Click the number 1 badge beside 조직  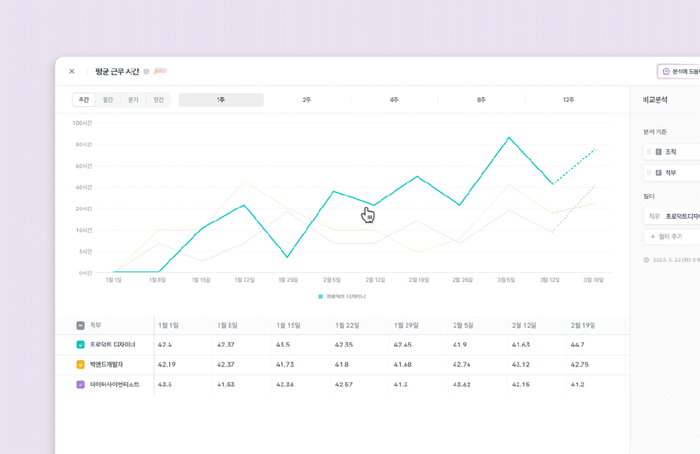(x=658, y=152)
